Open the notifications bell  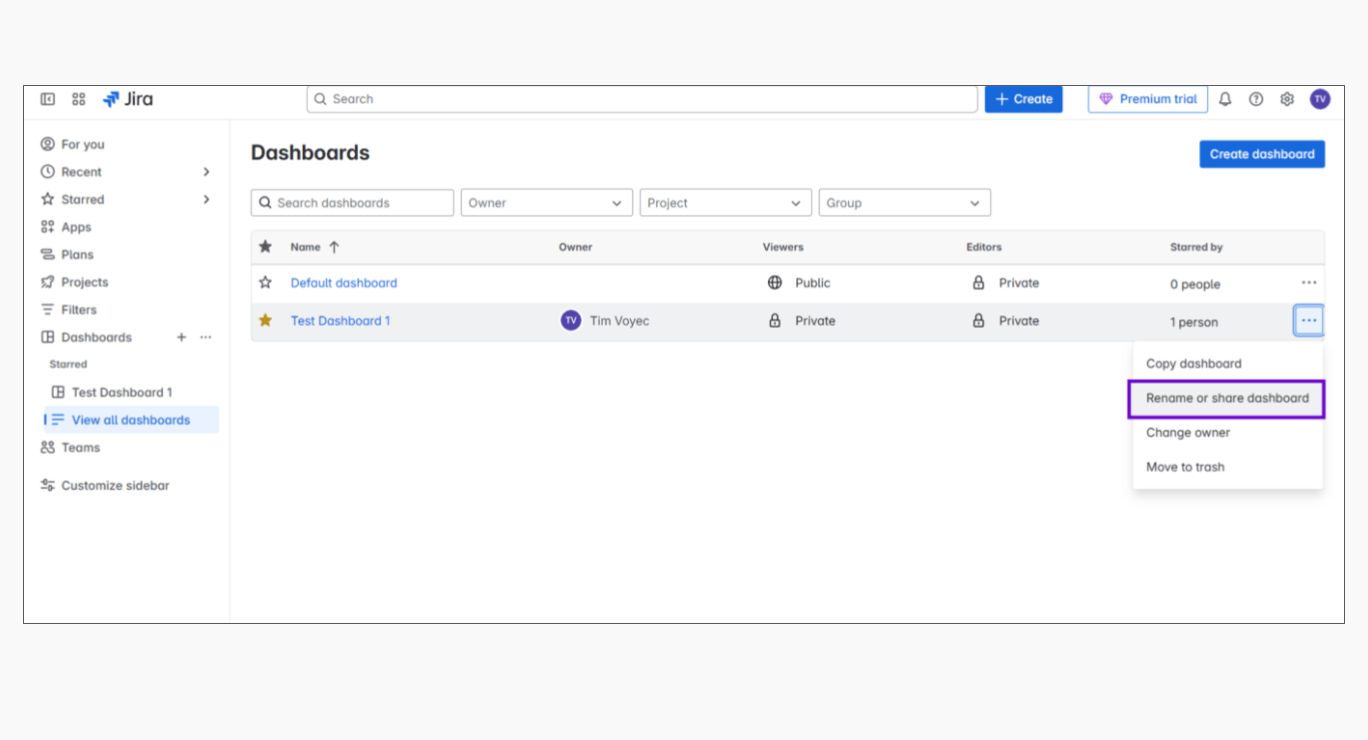1225,99
